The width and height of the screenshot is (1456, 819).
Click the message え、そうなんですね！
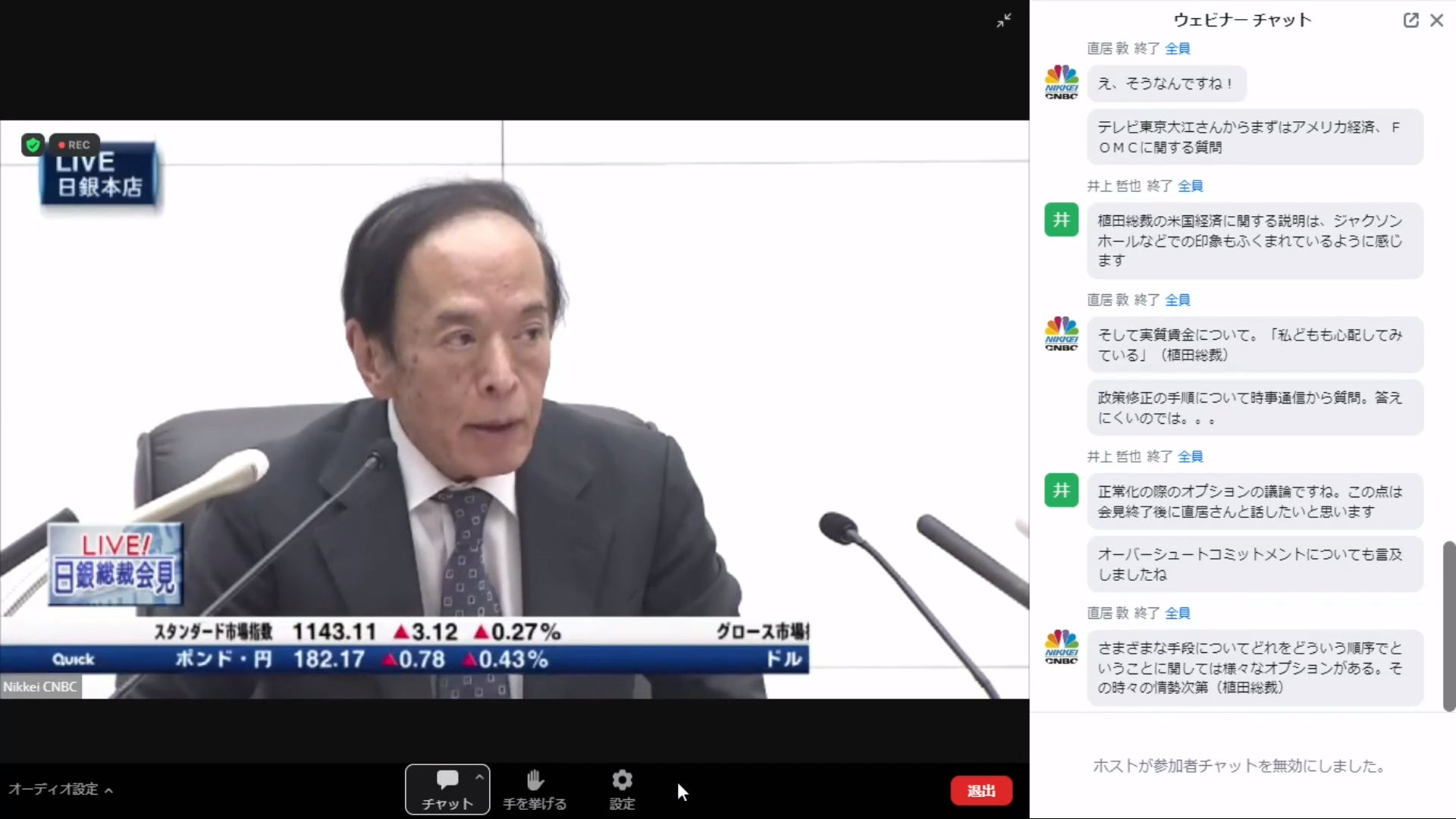[1166, 83]
